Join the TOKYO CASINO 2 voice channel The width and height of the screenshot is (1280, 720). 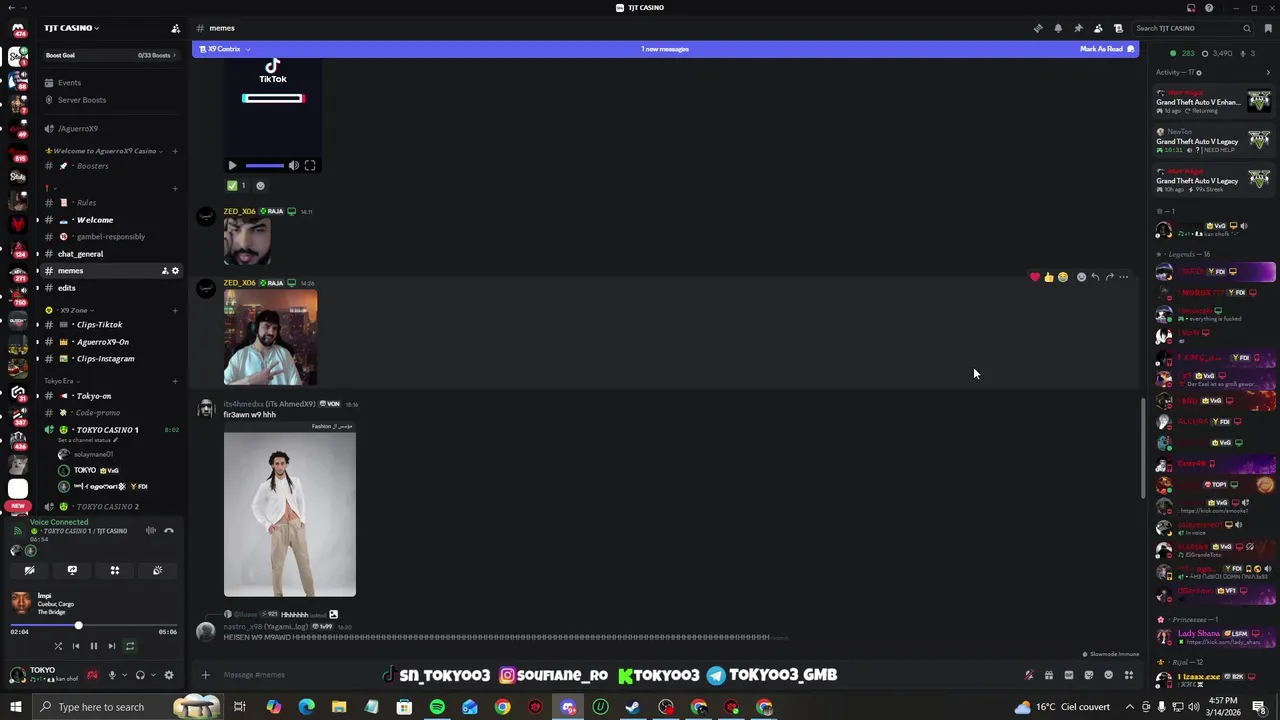click(110, 507)
